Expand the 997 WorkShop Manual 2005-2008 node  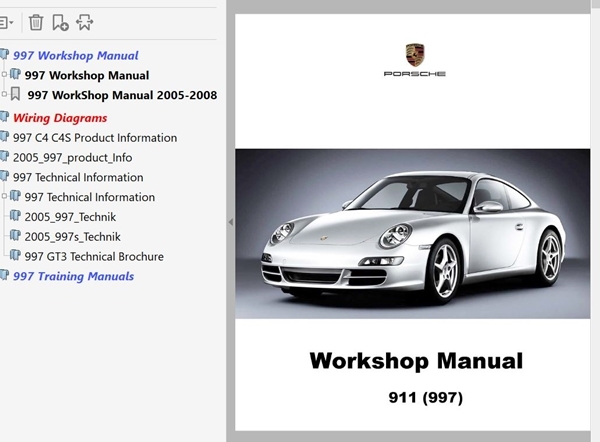[4, 94]
